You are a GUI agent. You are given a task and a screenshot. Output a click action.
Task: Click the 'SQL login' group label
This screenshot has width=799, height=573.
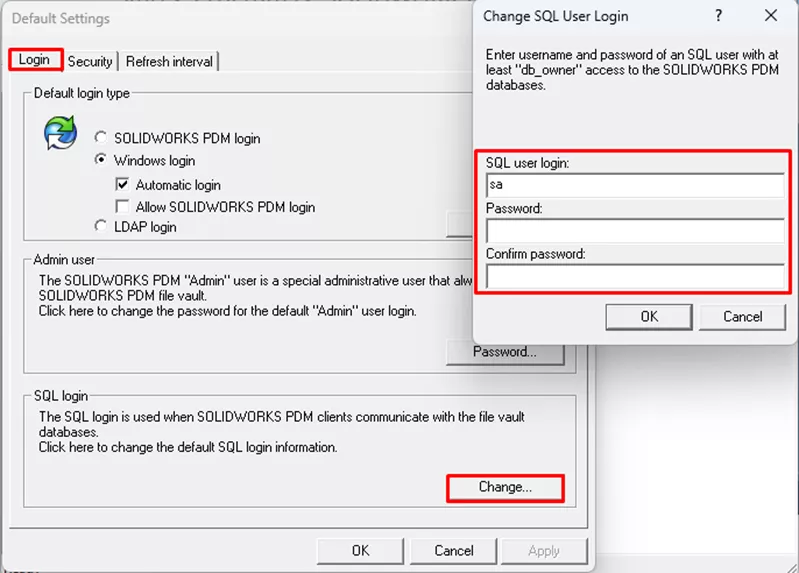coord(61,396)
